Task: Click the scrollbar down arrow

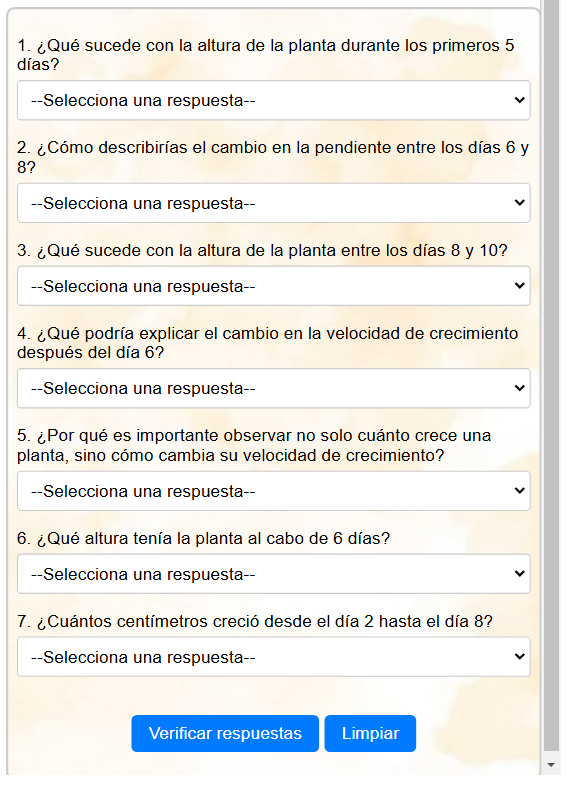Action: click(551, 765)
